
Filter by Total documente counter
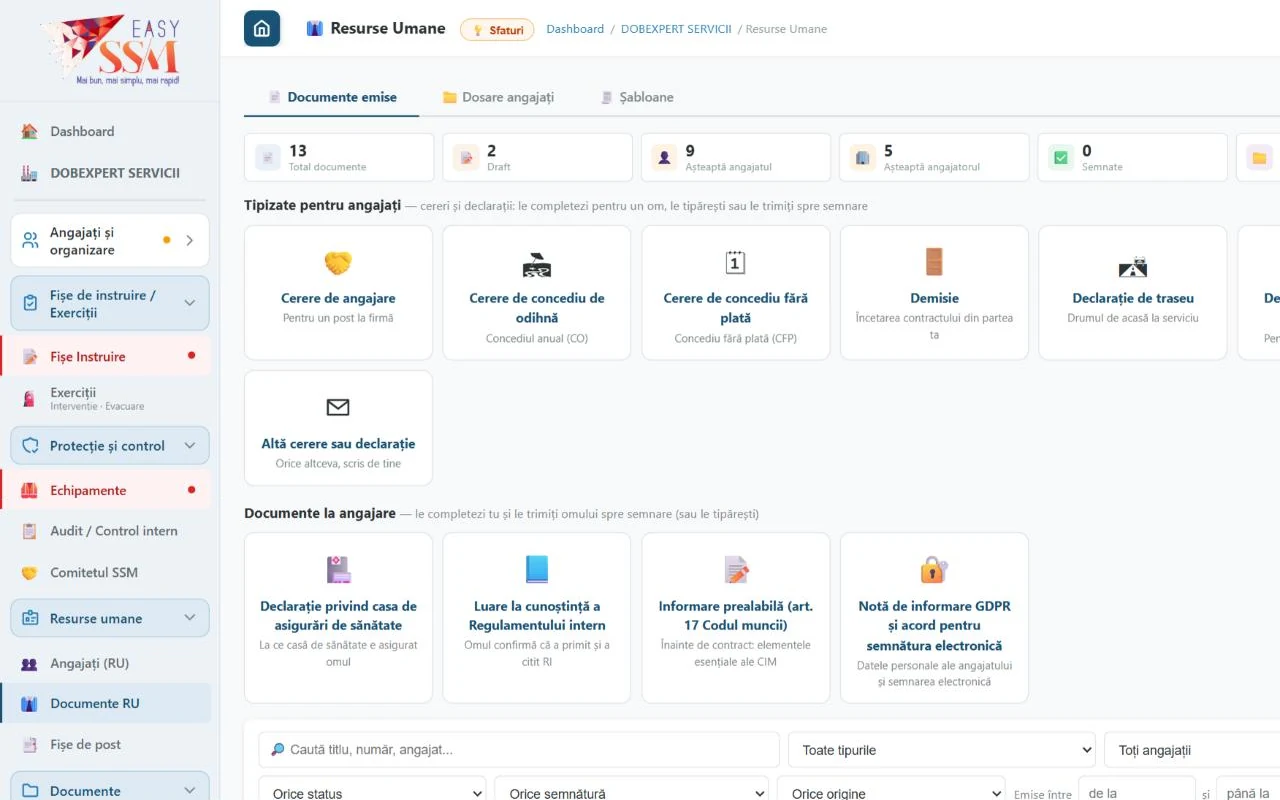(x=339, y=158)
